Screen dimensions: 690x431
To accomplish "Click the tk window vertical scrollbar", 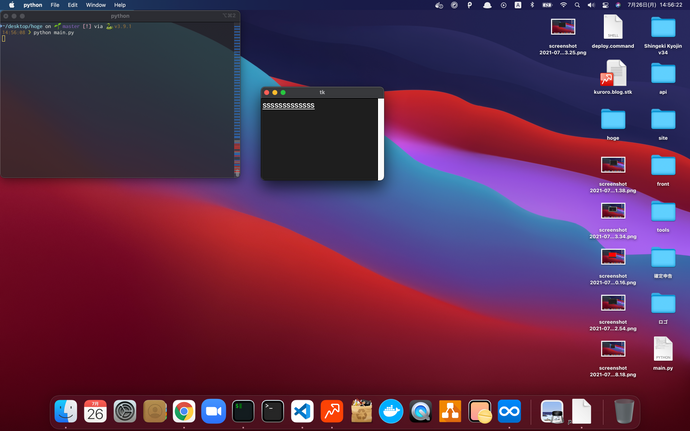I will (x=381, y=139).
